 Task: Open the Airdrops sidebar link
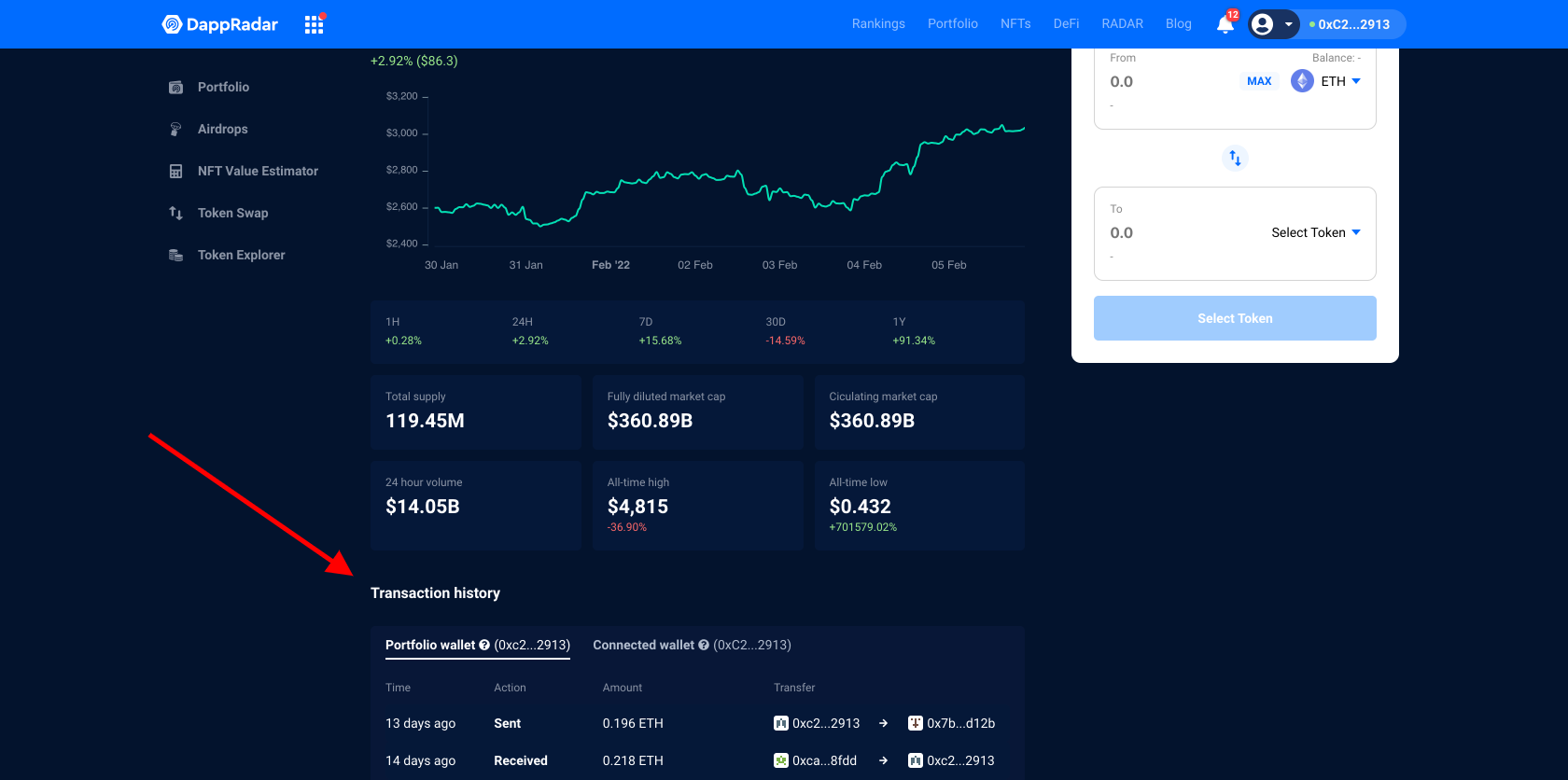pos(222,129)
